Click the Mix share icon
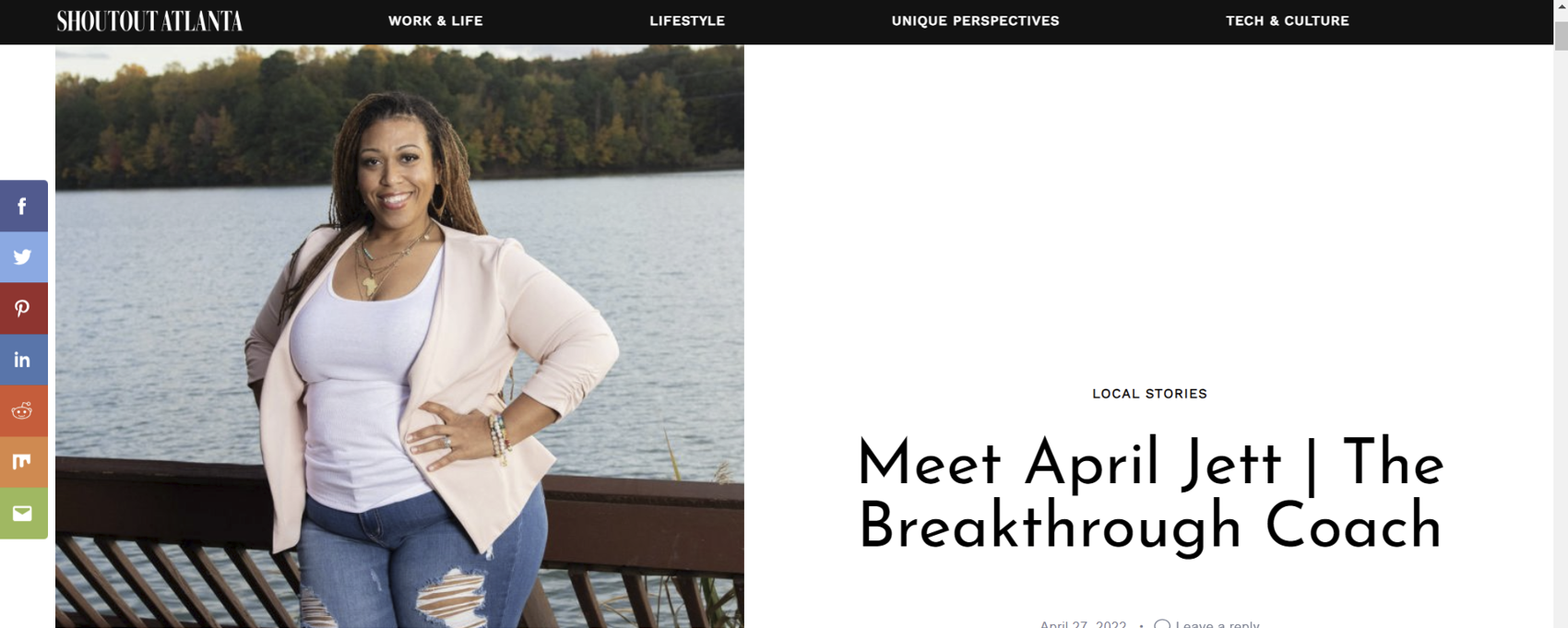This screenshot has width=1568, height=628. pos(23,461)
